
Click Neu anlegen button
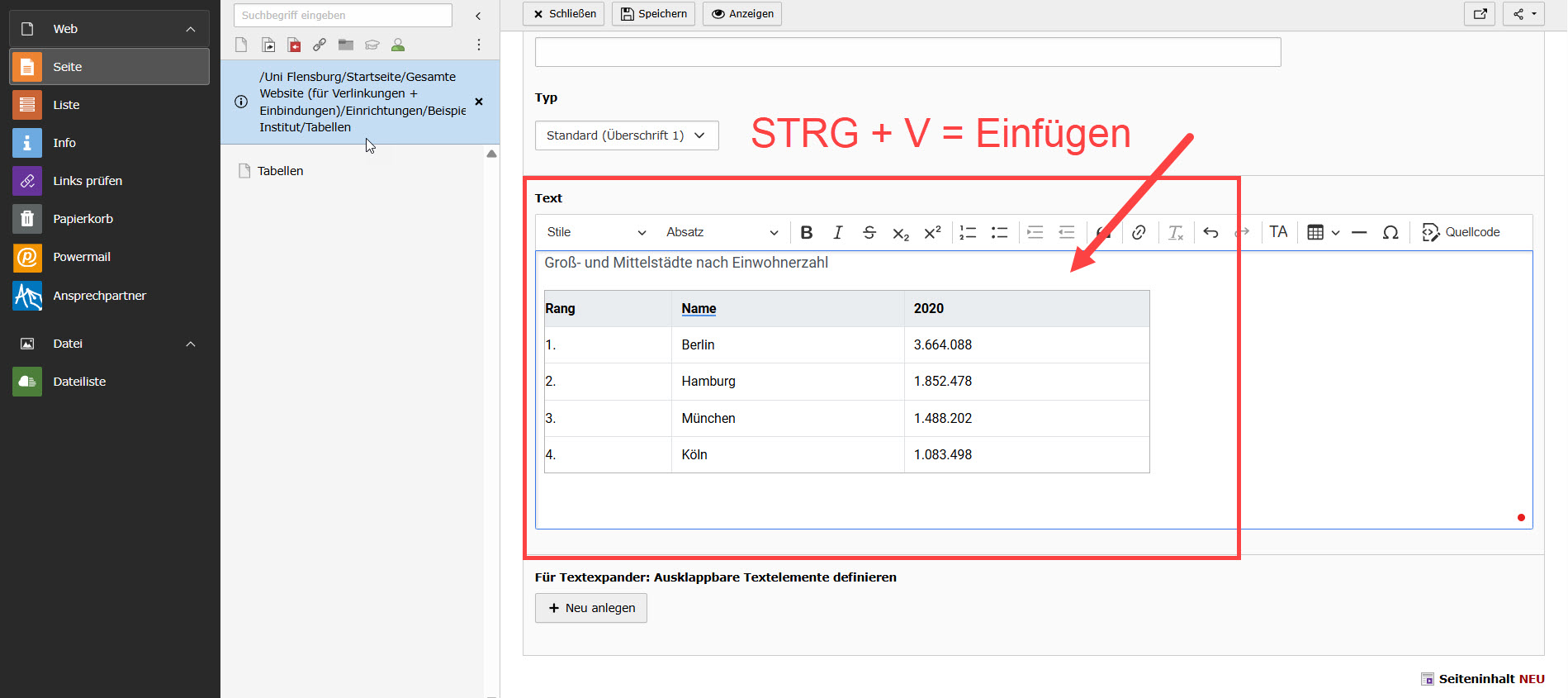[x=591, y=608]
